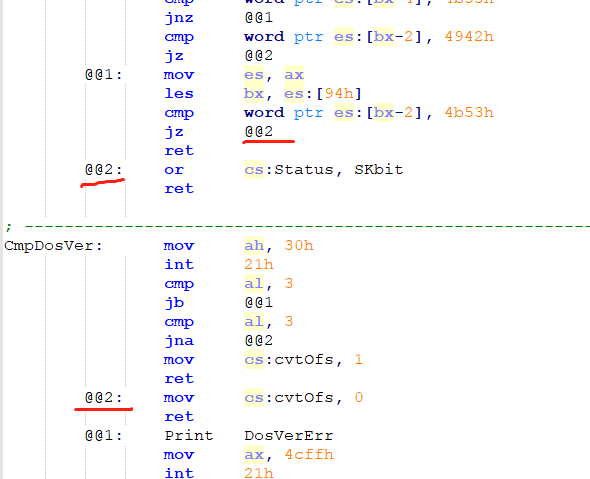The width and height of the screenshot is (590, 479).
Task: Click the 4b53h constant below les instruction
Action: click(469, 113)
